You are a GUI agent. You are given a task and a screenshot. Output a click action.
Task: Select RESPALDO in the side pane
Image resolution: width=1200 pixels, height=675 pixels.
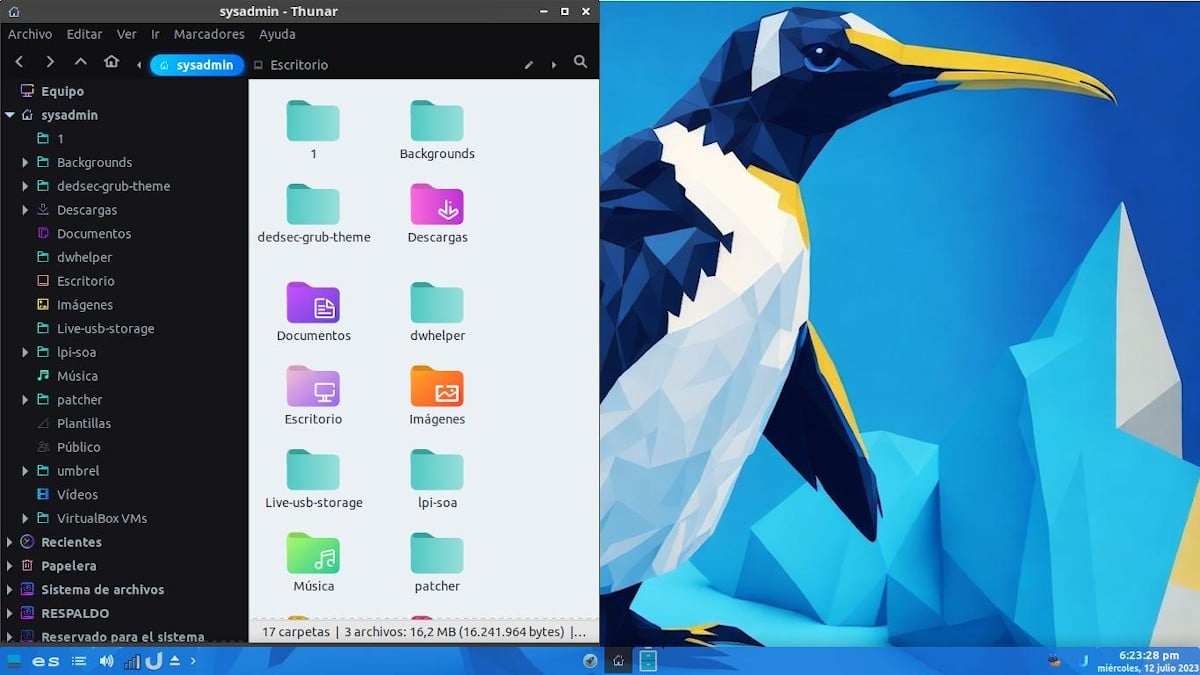click(75, 613)
